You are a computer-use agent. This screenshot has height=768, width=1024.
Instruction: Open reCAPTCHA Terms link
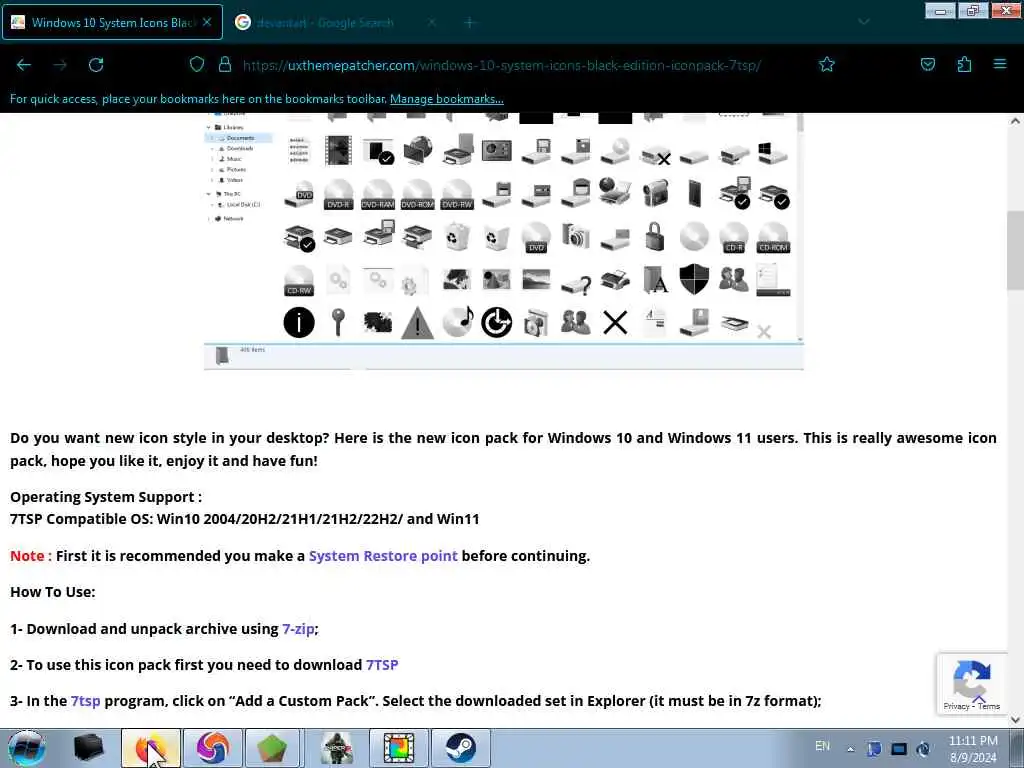989,706
